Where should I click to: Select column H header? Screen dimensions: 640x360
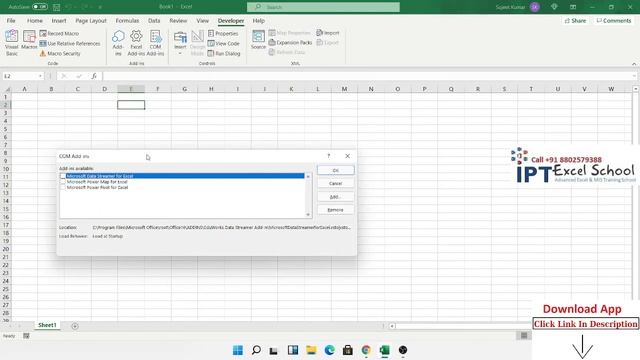click(x=211, y=89)
